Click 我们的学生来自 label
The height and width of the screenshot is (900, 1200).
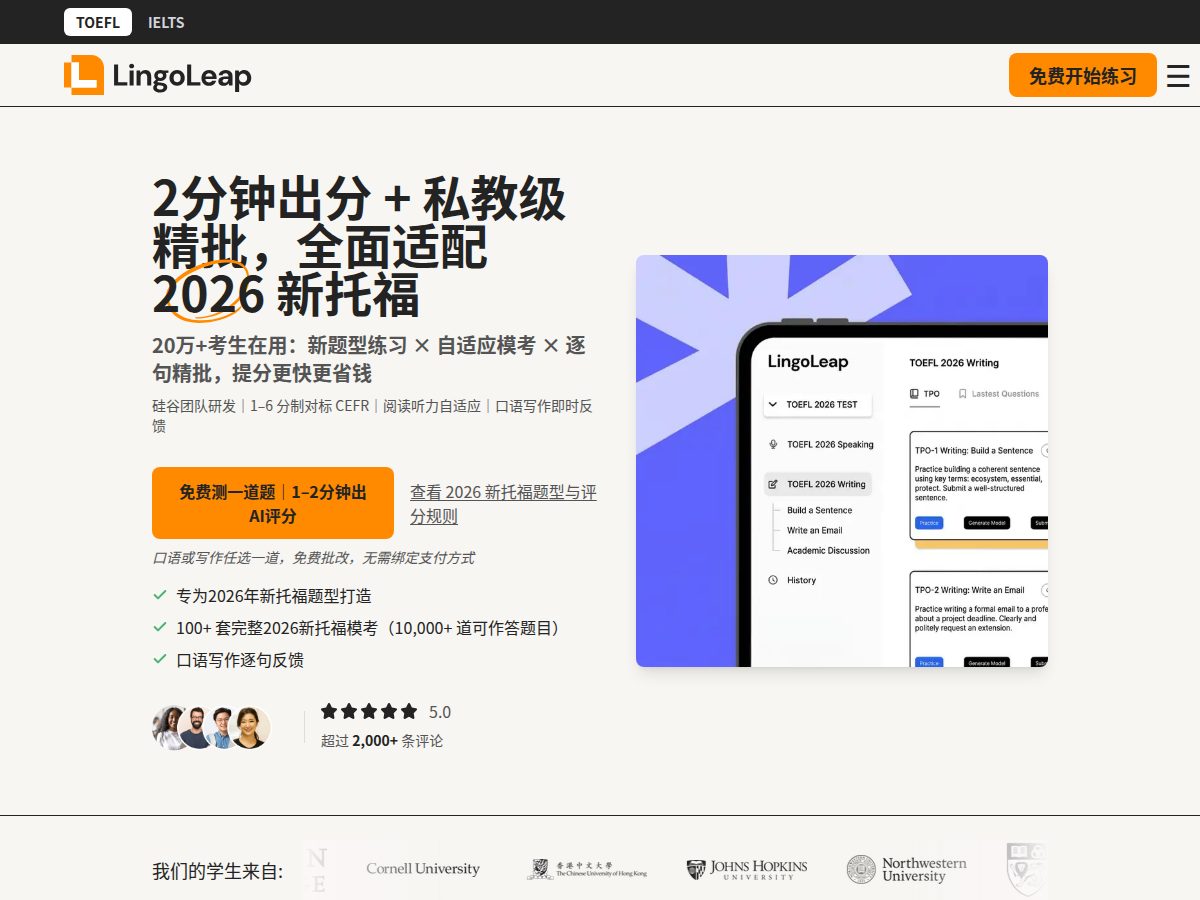[x=217, y=871]
